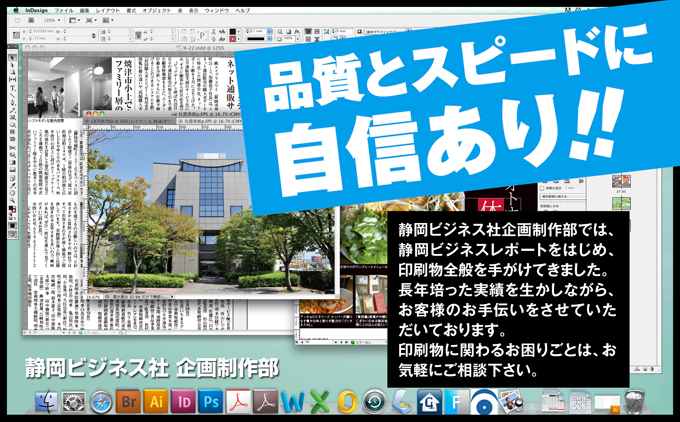The width and height of the screenshot is (680, 422).
Task: Open Photoshop from the dock
Action: click(x=211, y=402)
